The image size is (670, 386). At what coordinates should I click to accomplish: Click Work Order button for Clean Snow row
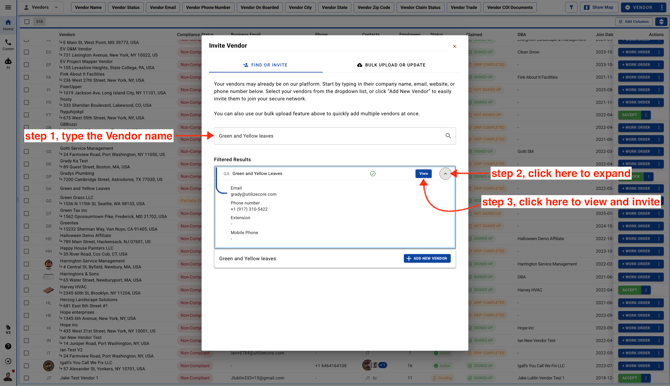637,52
